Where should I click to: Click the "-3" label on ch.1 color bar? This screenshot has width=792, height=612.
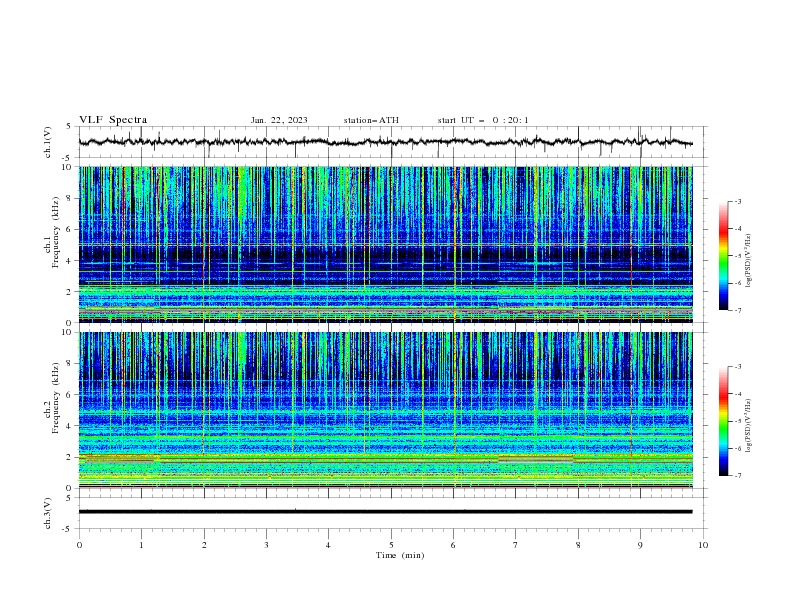click(x=738, y=201)
